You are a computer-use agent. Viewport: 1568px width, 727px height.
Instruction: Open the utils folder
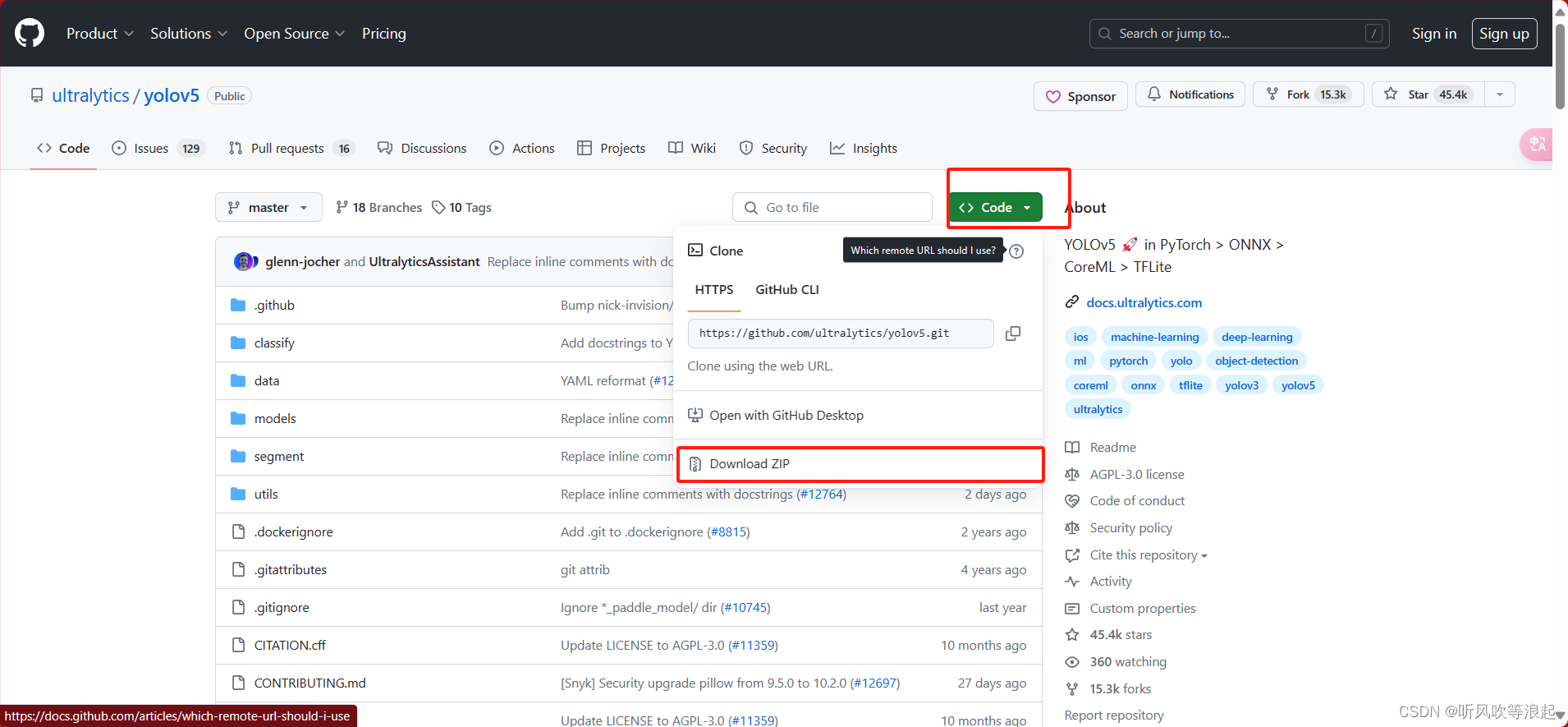click(x=266, y=495)
